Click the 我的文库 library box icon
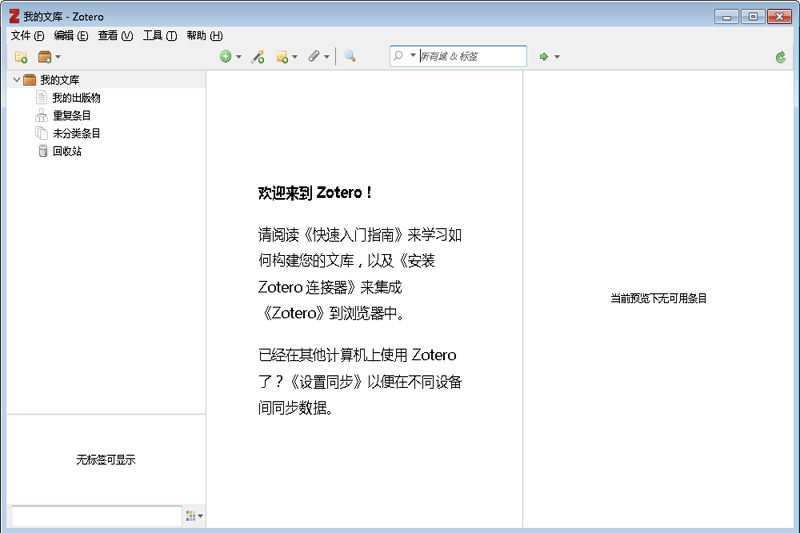 click(30, 80)
